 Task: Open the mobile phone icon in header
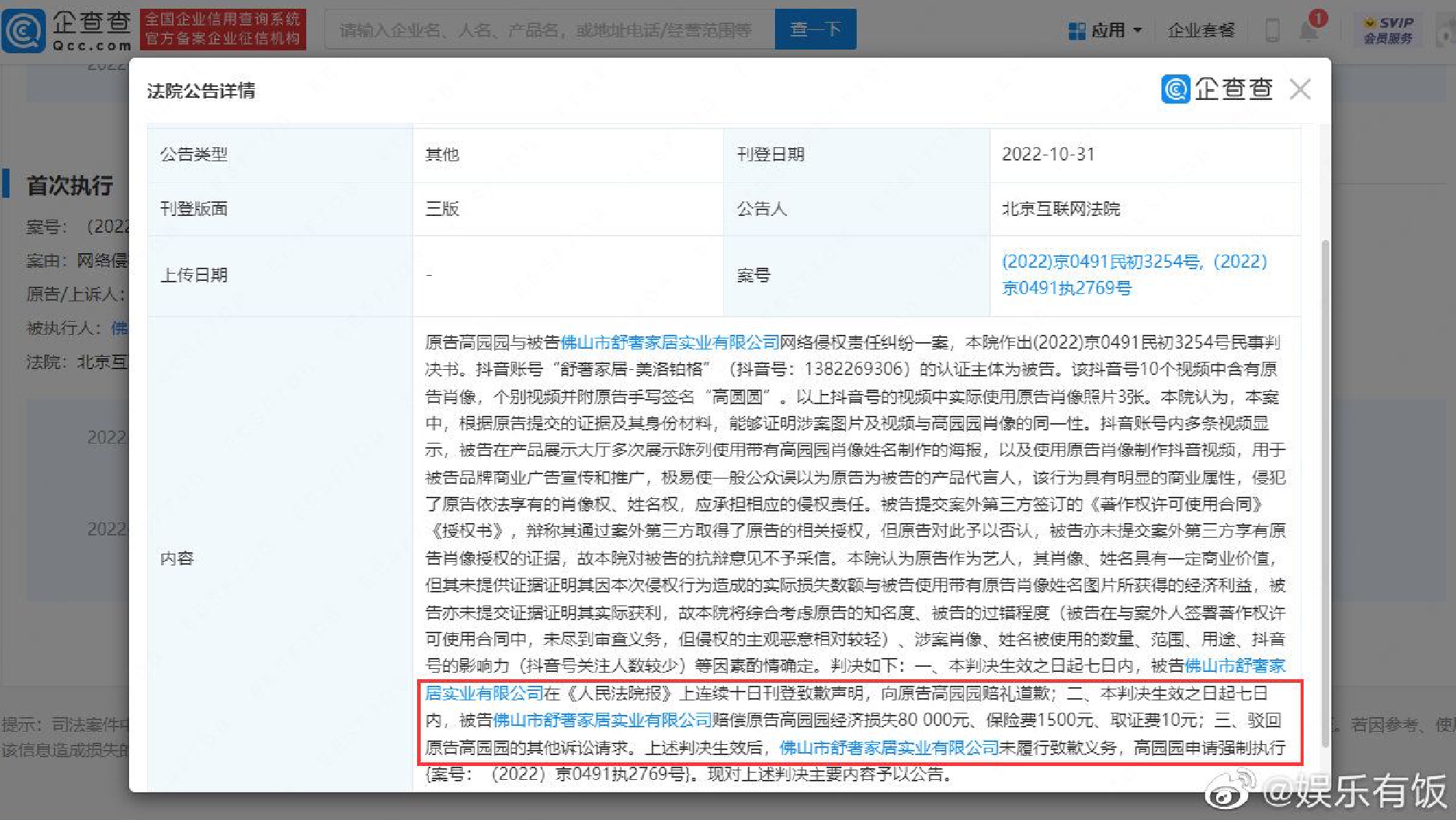1272,31
